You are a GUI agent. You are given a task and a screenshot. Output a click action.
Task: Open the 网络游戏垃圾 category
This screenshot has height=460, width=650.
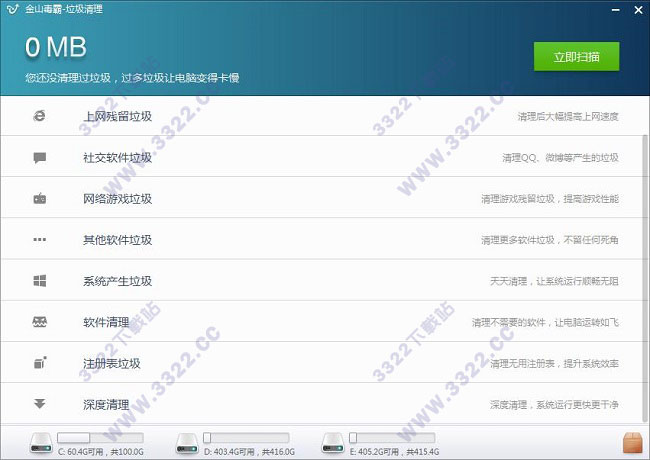(322, 197)
